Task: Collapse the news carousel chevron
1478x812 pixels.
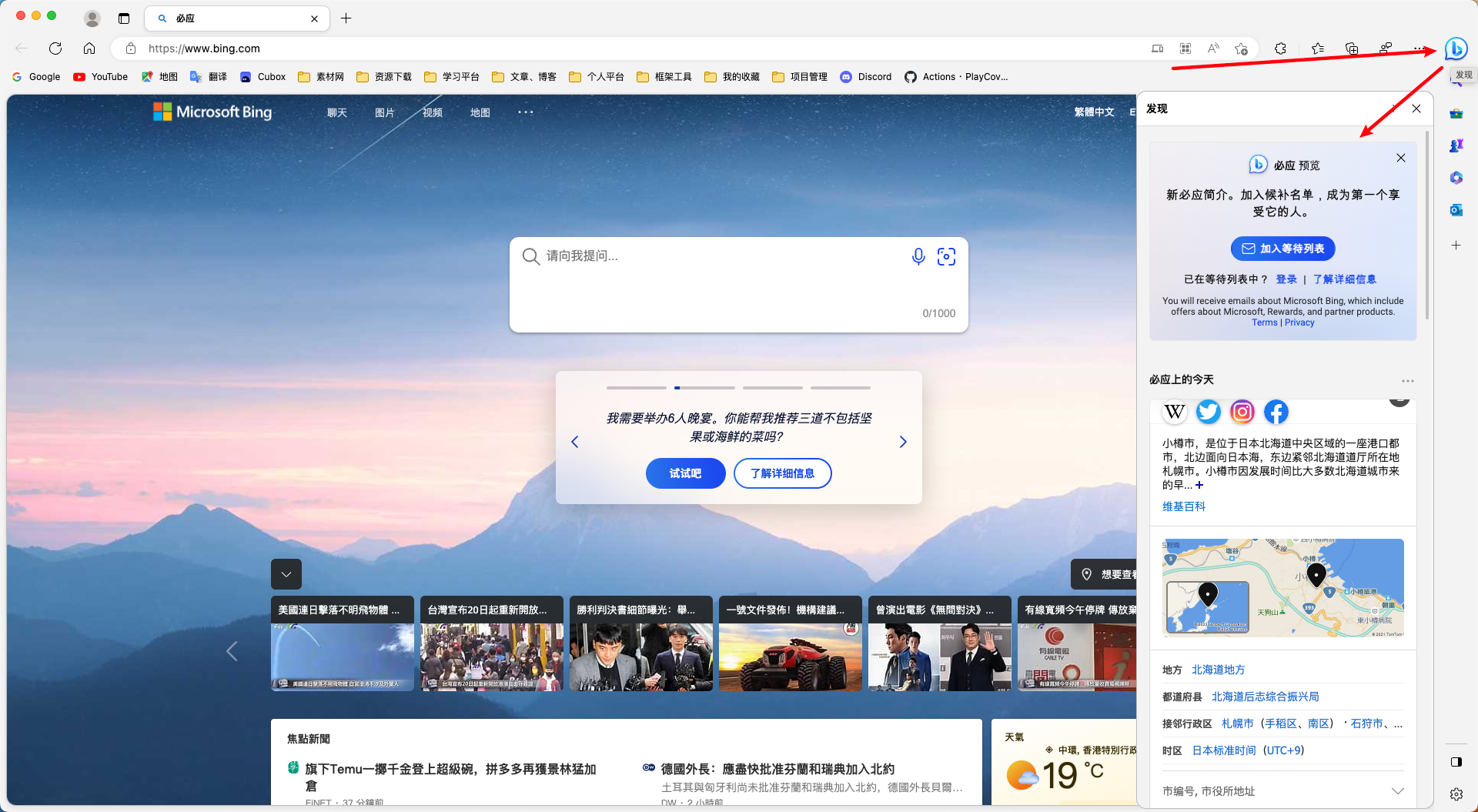Action: (x=286, y=574)
